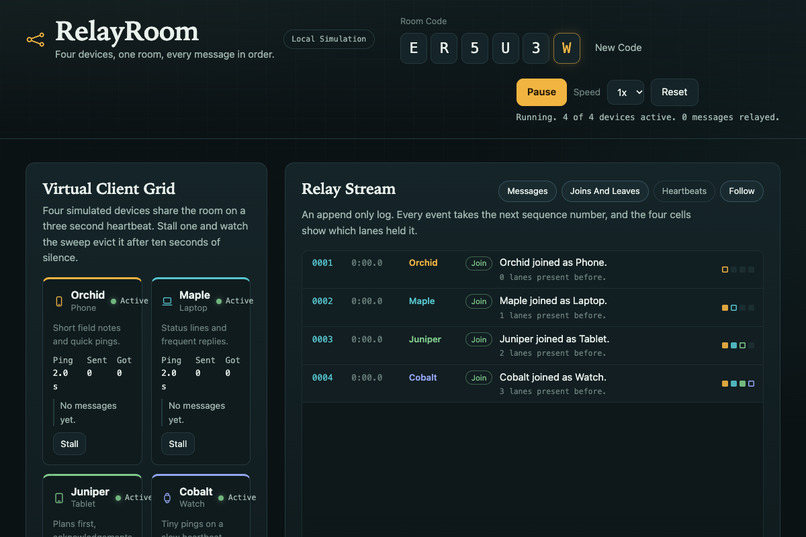Image resolution: width=806 pixels, height=537 pixels.
Task: Click Orchid card's Ping value 2.0
Action: (60, 373)
